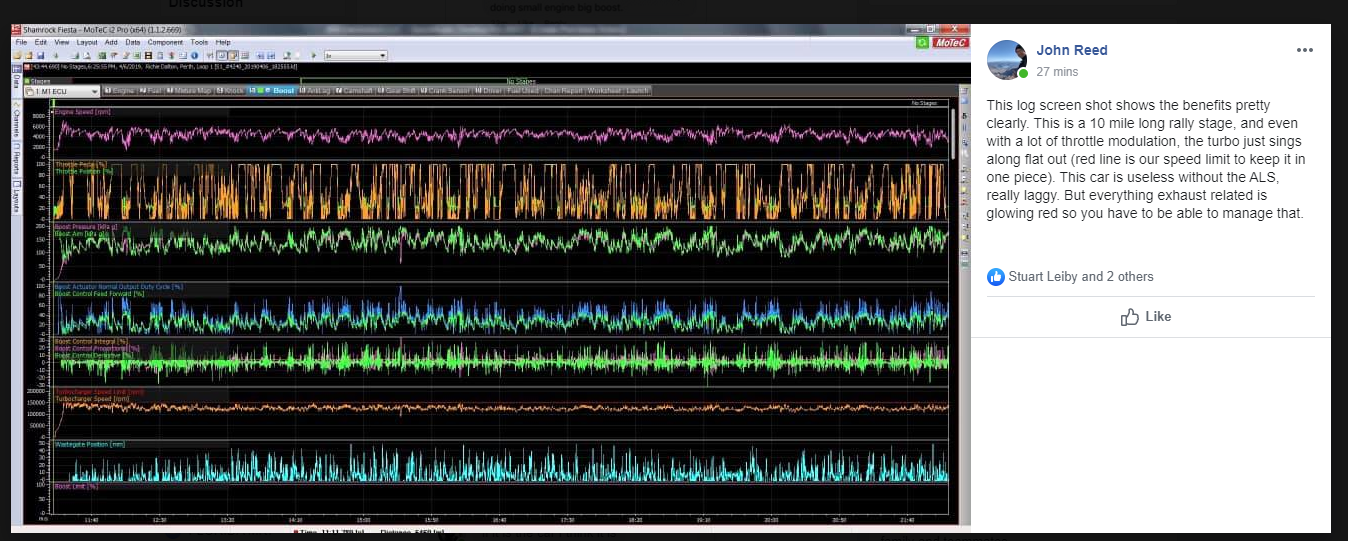Open the zoom level combo box in toolbar

[x=355, y=56]
